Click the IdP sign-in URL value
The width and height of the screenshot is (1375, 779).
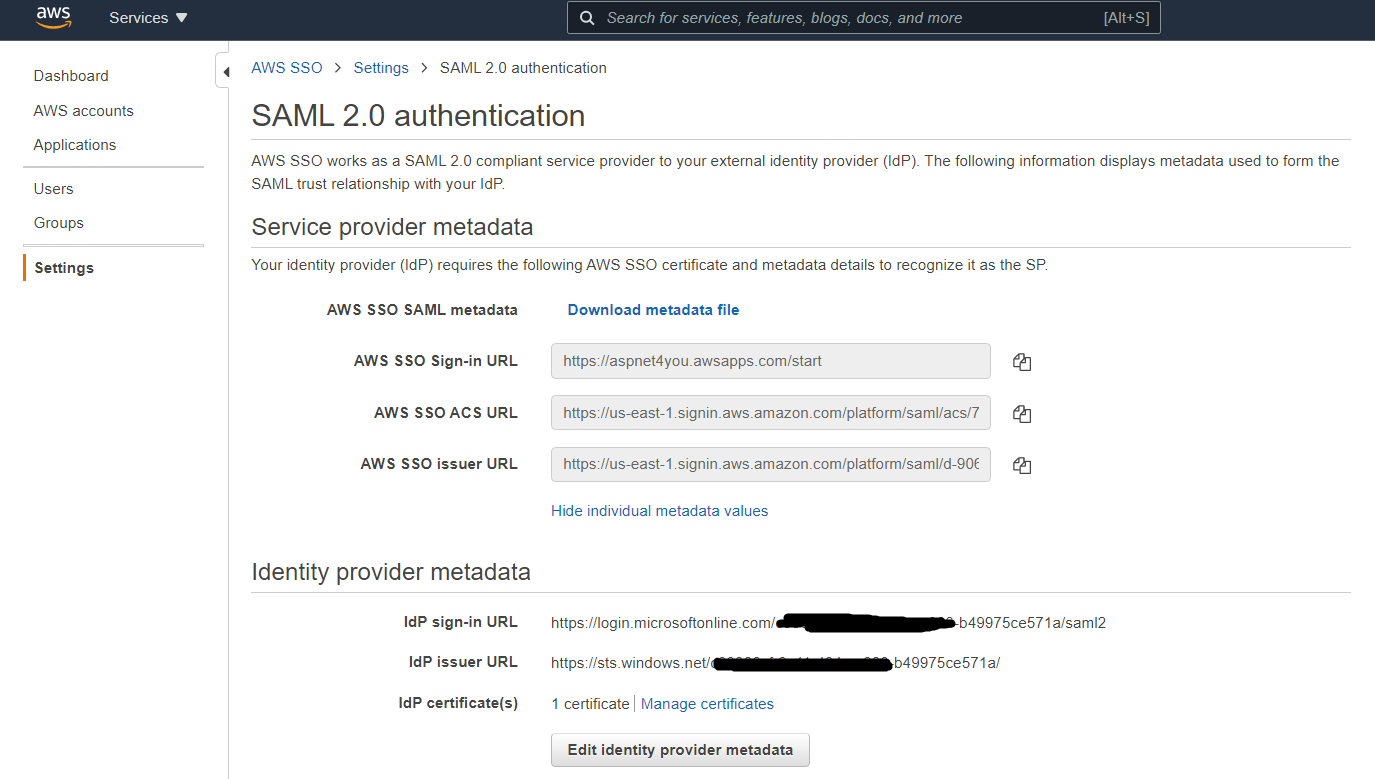(828, 623)
